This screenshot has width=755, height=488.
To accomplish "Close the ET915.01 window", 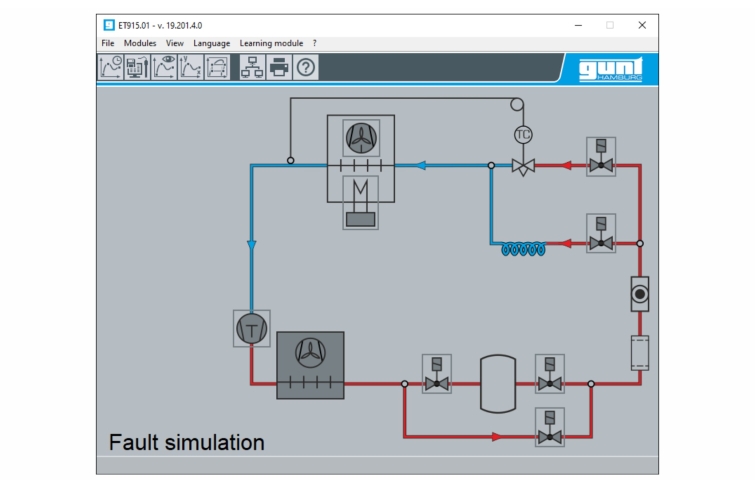I will click(x=642, y=25).
